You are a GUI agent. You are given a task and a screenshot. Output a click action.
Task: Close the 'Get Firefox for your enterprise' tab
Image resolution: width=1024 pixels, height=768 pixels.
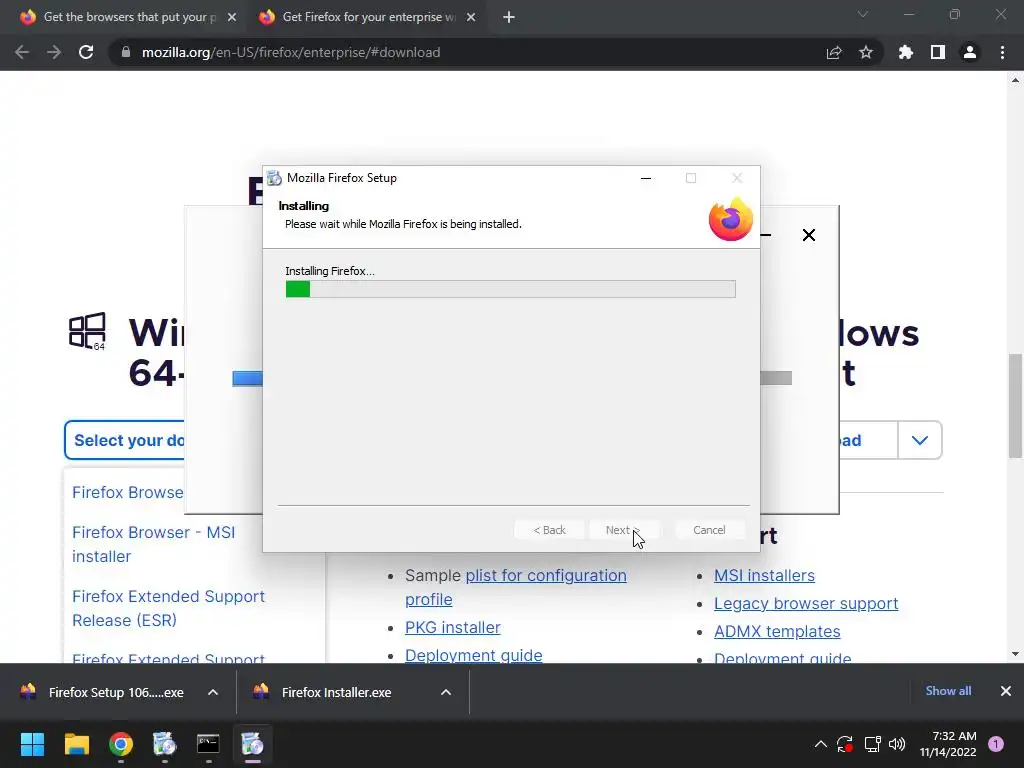(471, 17)
